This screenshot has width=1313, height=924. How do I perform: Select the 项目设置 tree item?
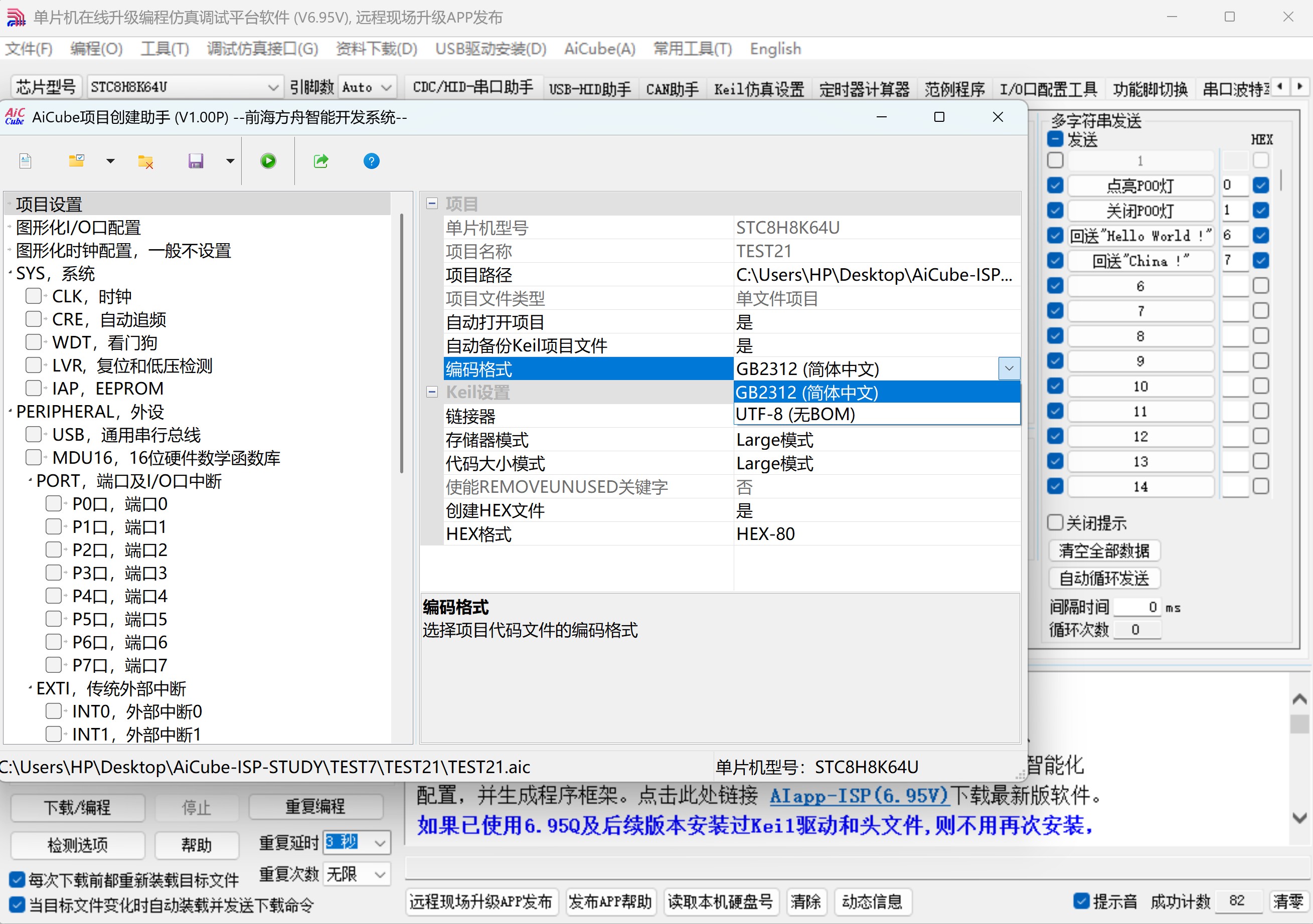(x=49, y=204)
